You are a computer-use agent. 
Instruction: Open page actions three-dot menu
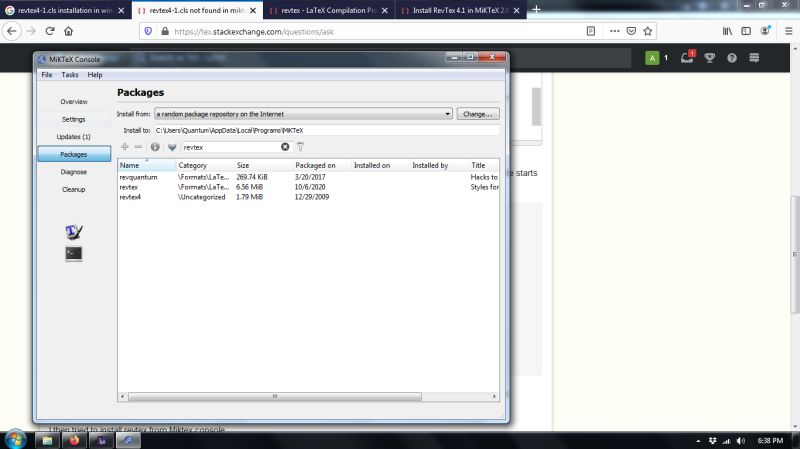pos(615,31)
